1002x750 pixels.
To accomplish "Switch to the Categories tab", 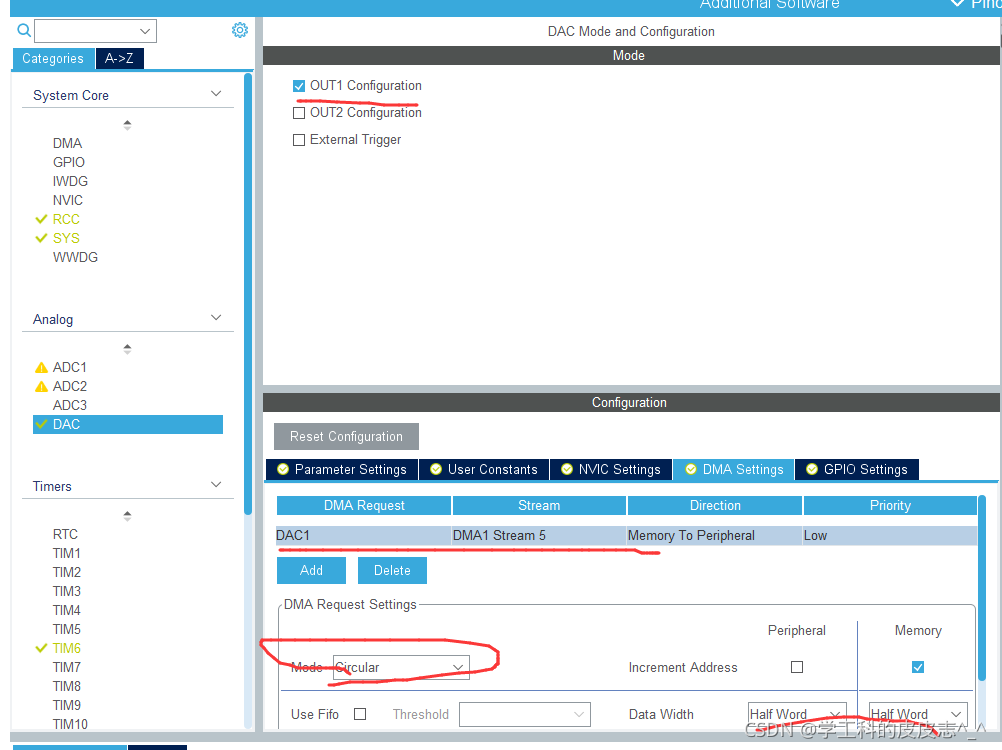I will (53, 58).
